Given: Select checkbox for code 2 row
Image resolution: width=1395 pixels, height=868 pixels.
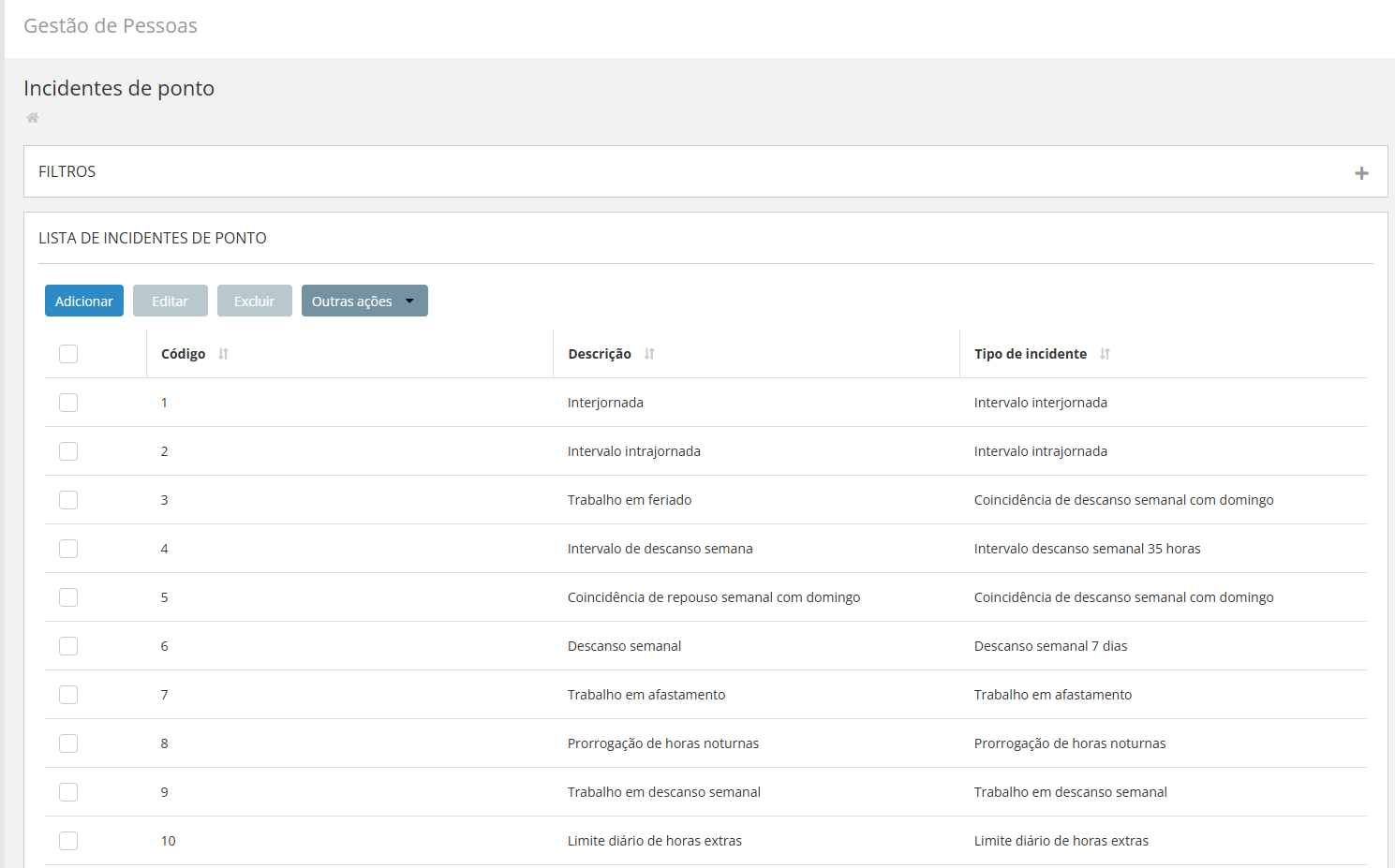Looking at the screenshot, I should coord(68,451).
